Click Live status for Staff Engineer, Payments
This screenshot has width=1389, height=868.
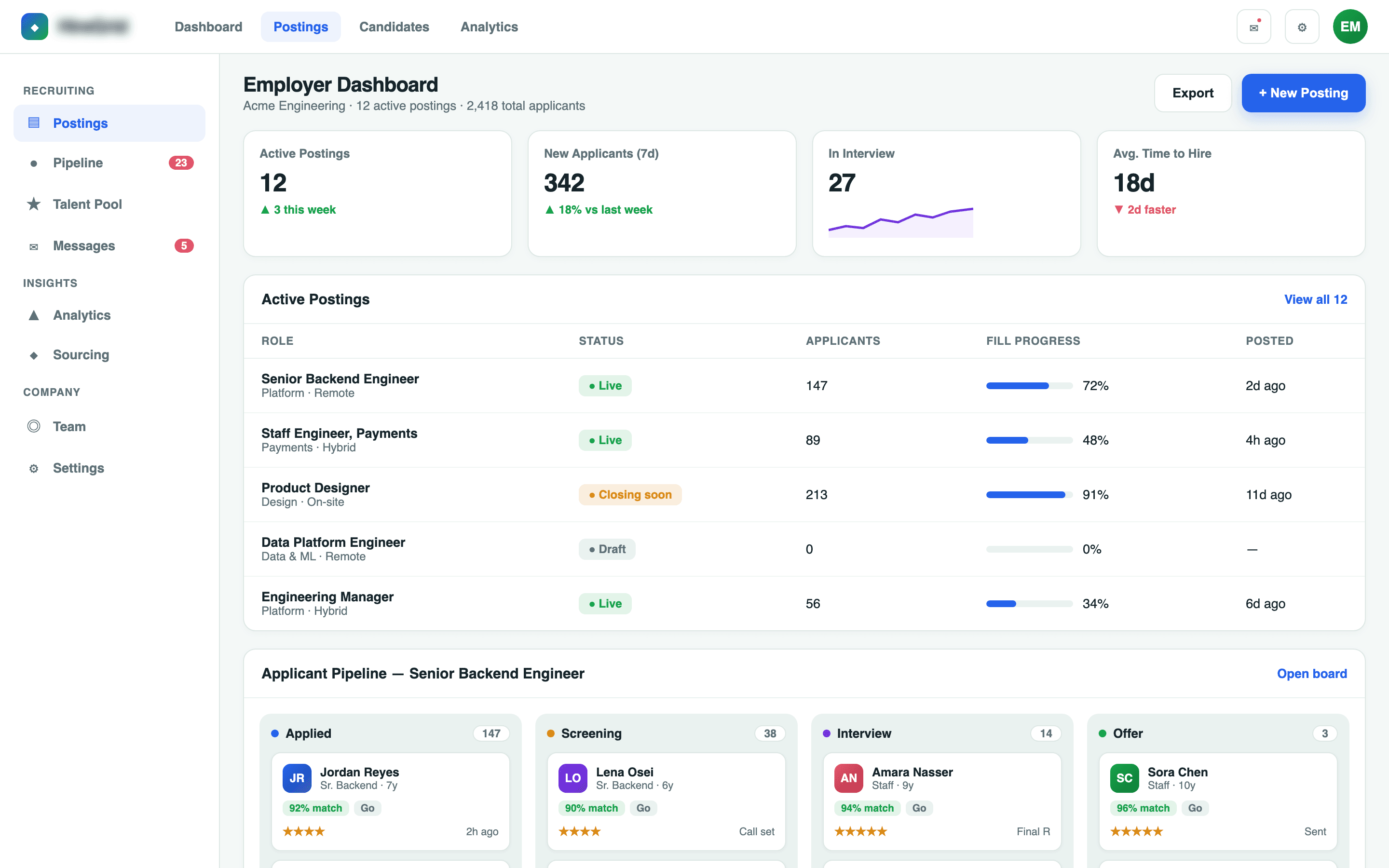point(605,440)
